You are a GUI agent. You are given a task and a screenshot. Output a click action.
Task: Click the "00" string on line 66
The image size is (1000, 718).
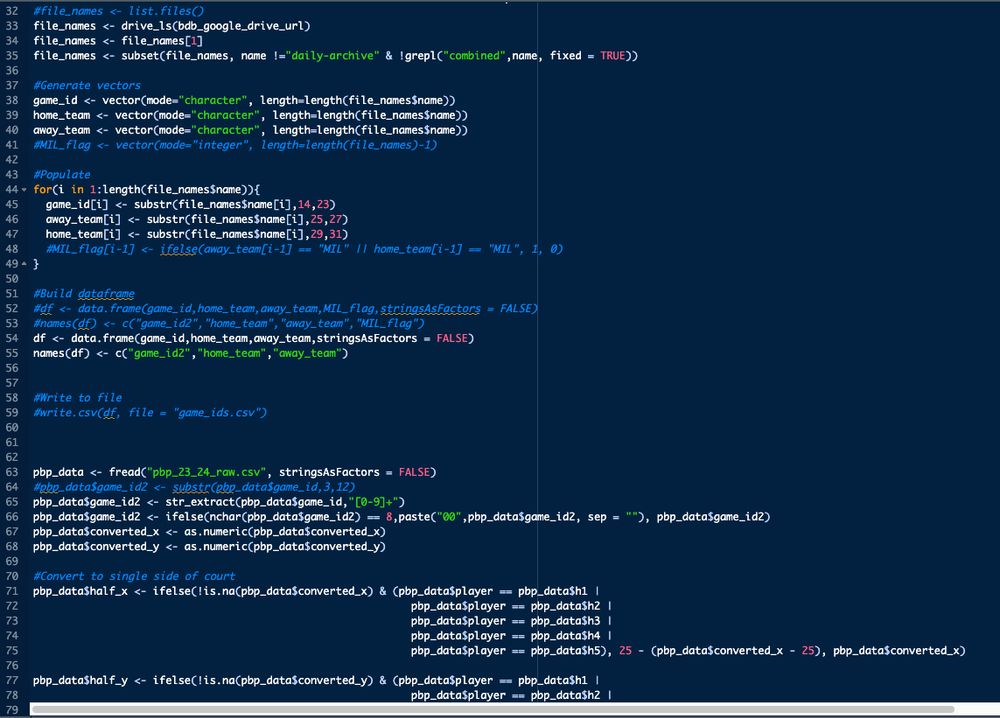(448, 517)
